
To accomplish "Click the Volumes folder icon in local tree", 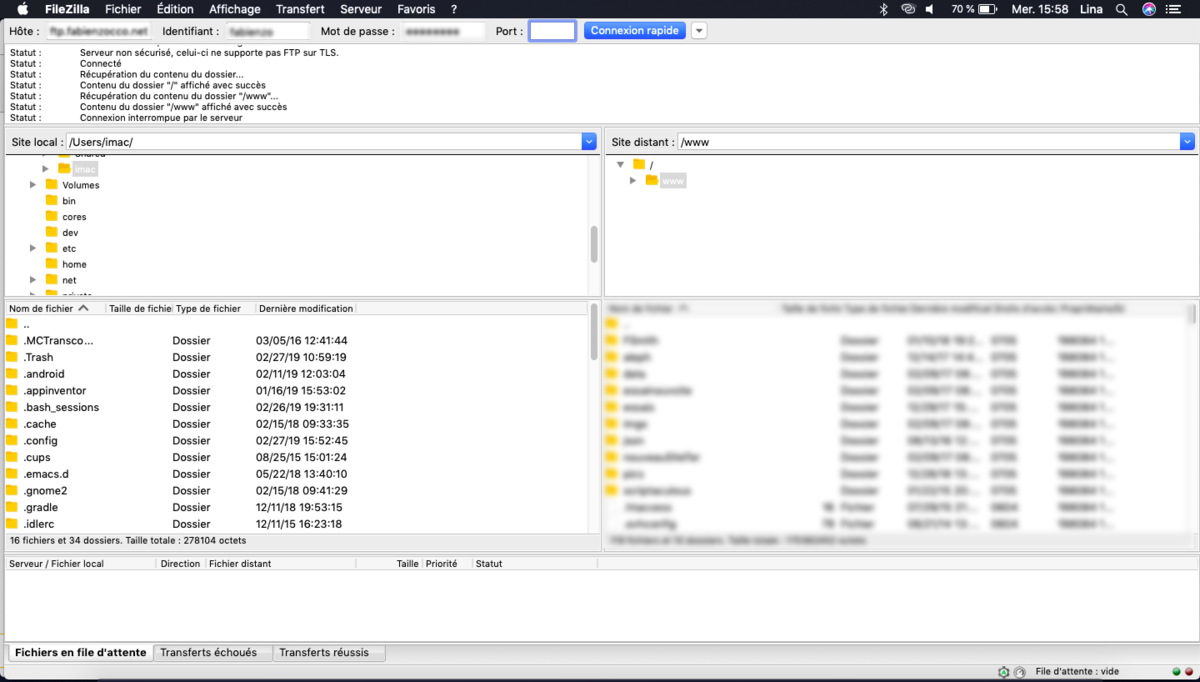I will (x=52, y=185).
